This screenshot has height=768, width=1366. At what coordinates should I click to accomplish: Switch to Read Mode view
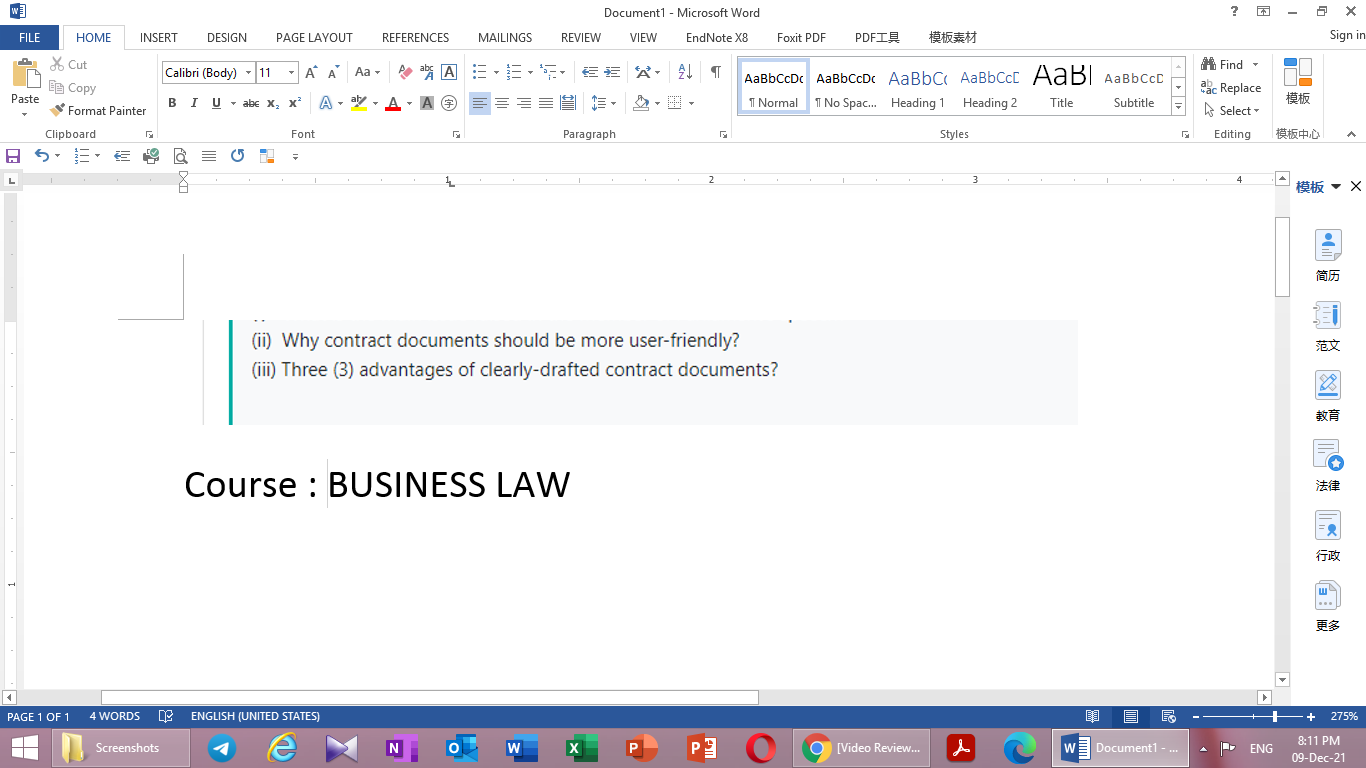(1093, 716)
